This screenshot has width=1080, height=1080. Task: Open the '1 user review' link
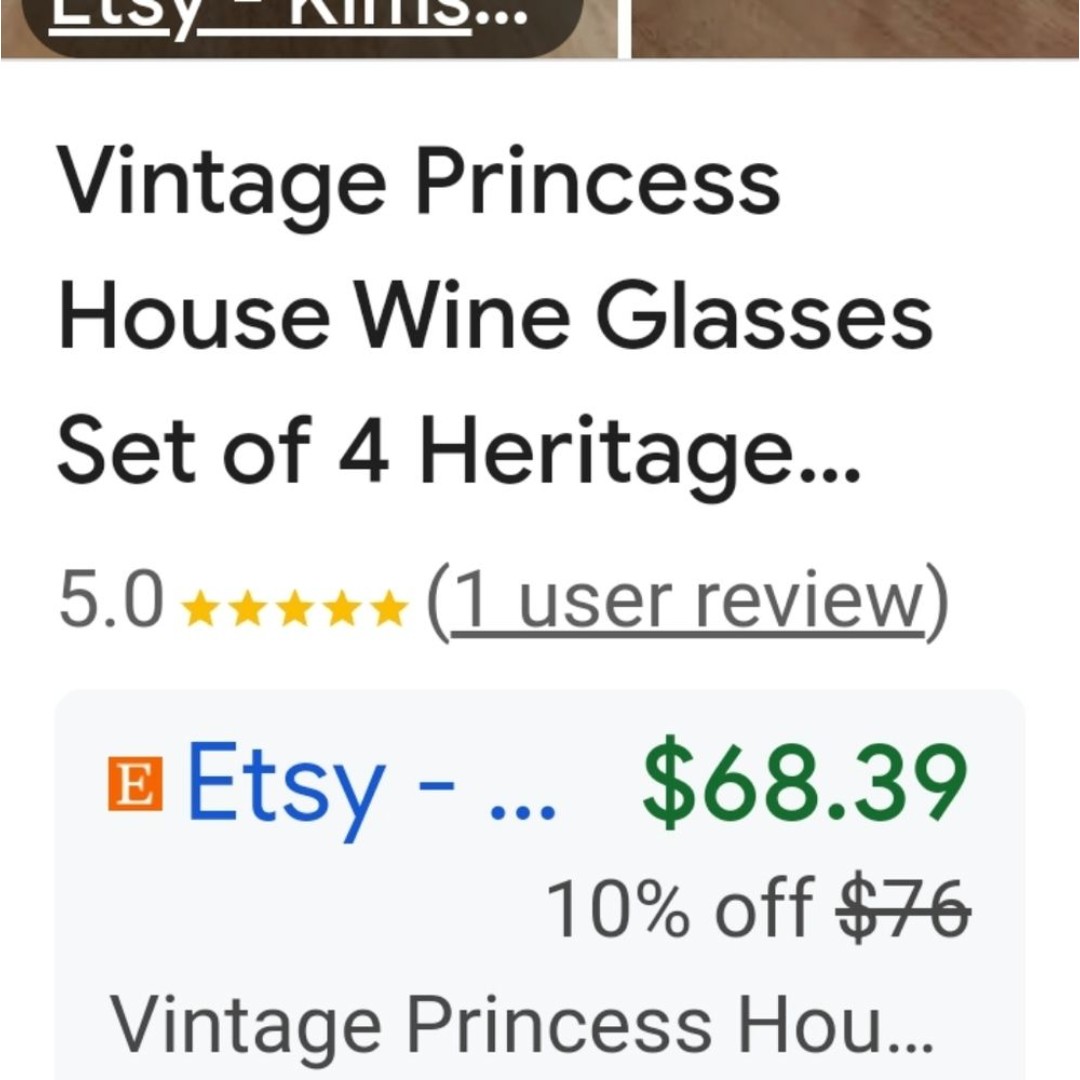pos(687,603)
